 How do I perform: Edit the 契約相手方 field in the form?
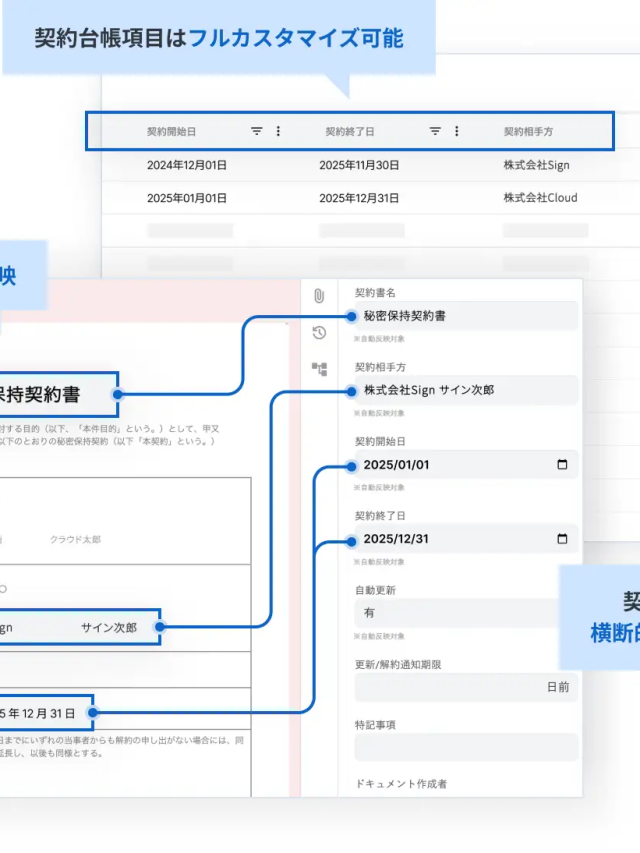[465, 390]
